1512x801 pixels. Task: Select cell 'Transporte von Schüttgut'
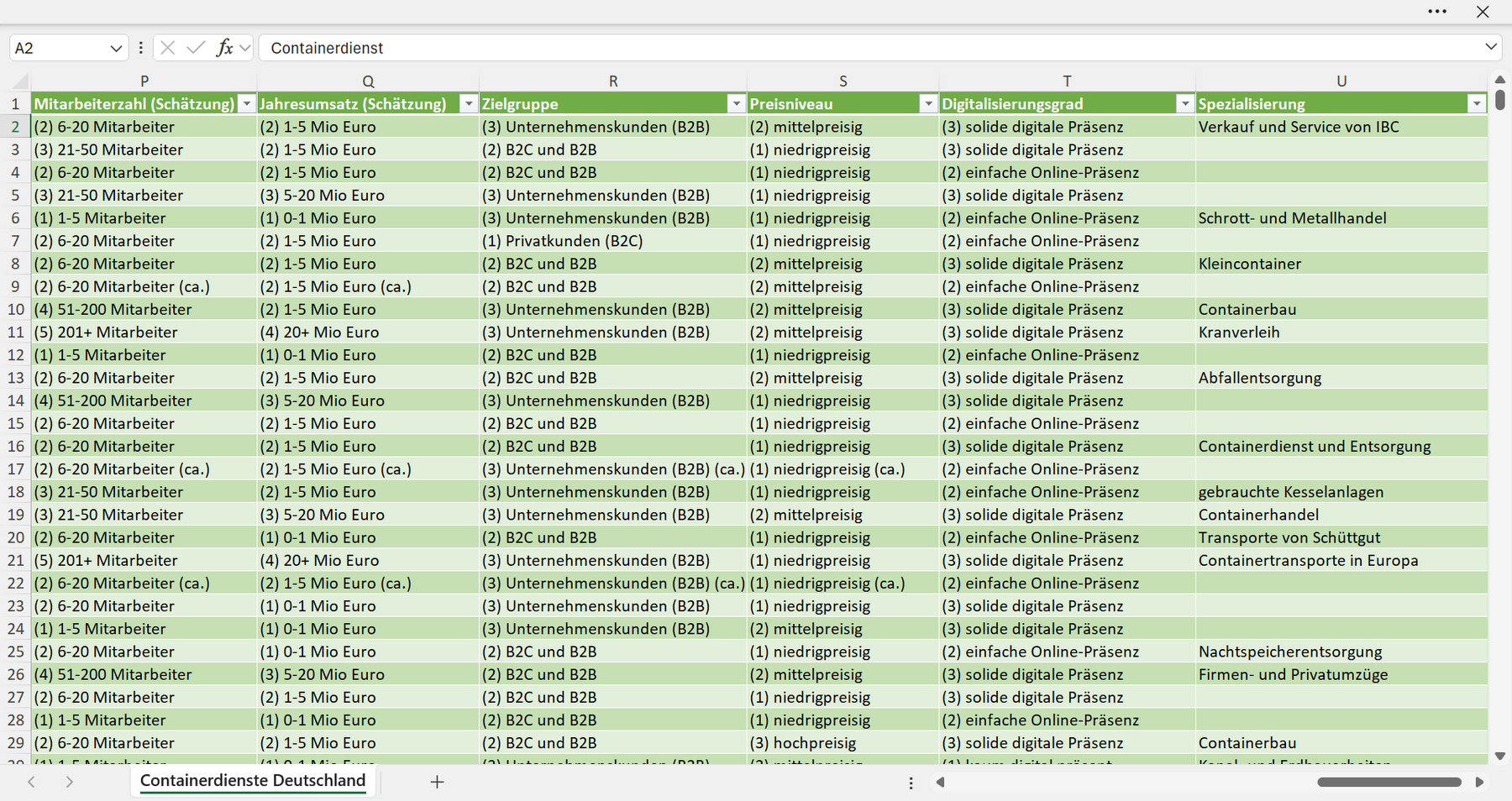coord(1341,537)
